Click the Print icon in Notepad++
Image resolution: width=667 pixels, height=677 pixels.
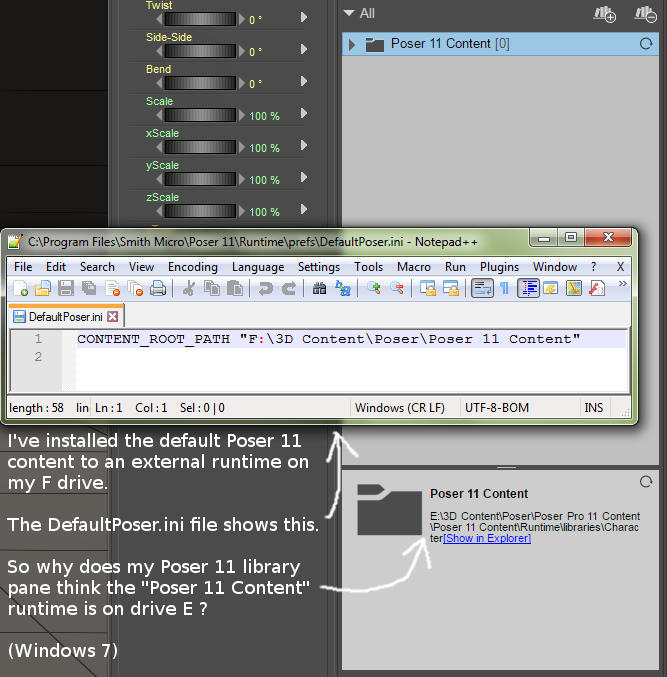pyautogui.click(x=158, y=288)
